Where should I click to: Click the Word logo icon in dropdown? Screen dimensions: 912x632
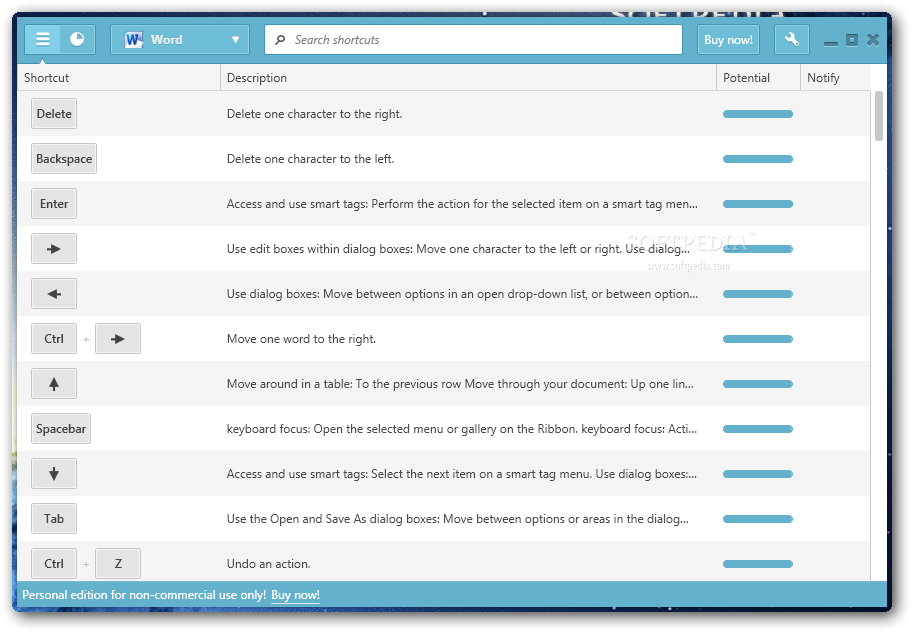point(134,40)
